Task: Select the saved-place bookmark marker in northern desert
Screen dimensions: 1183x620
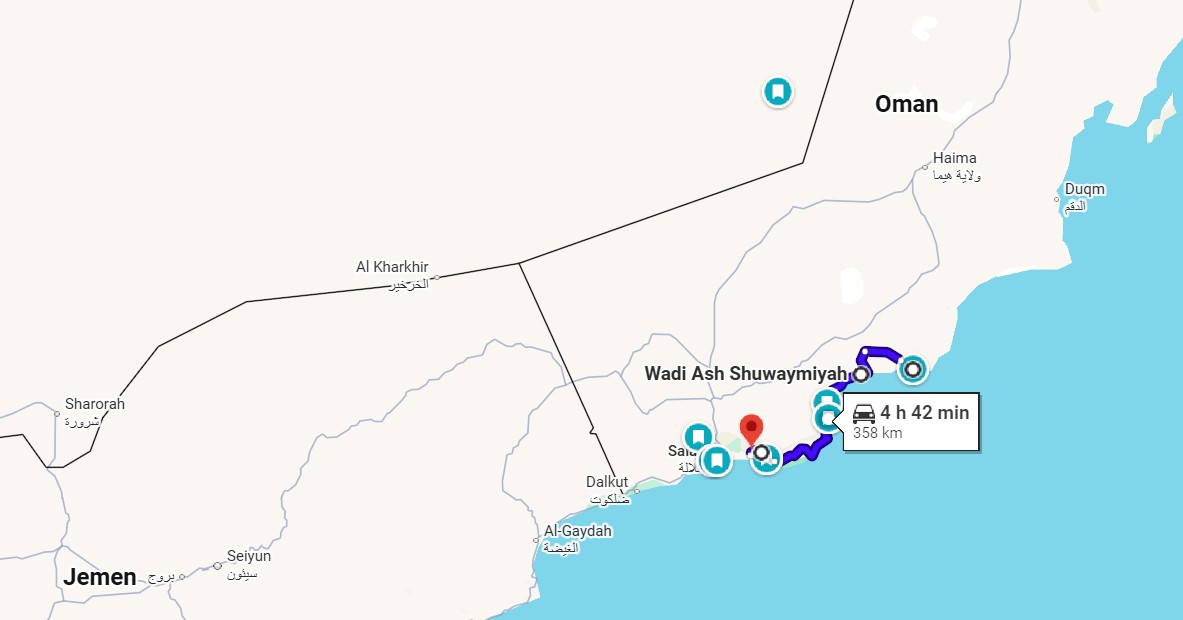Action: pyautogui.click(x=777, y=92)
